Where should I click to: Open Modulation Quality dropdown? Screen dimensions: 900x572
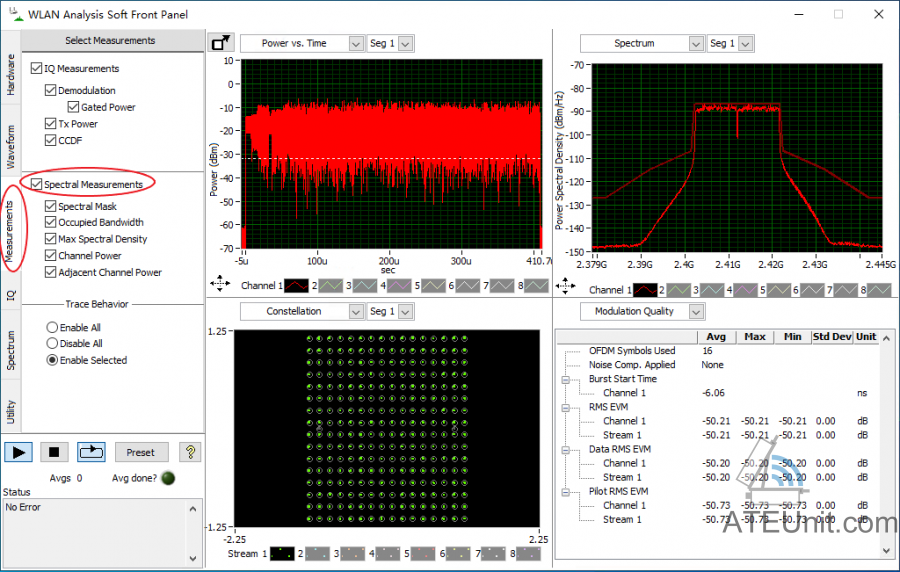click(696, 312)
